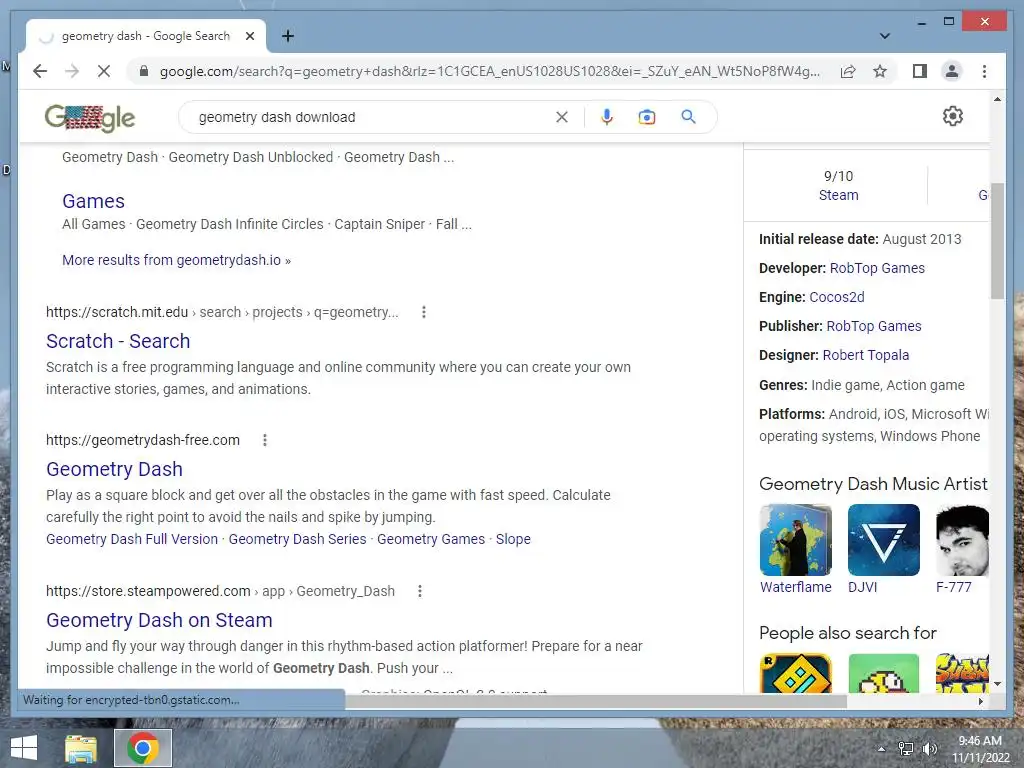
Task: Click the tab search chevron button
Action: [884, 36]
